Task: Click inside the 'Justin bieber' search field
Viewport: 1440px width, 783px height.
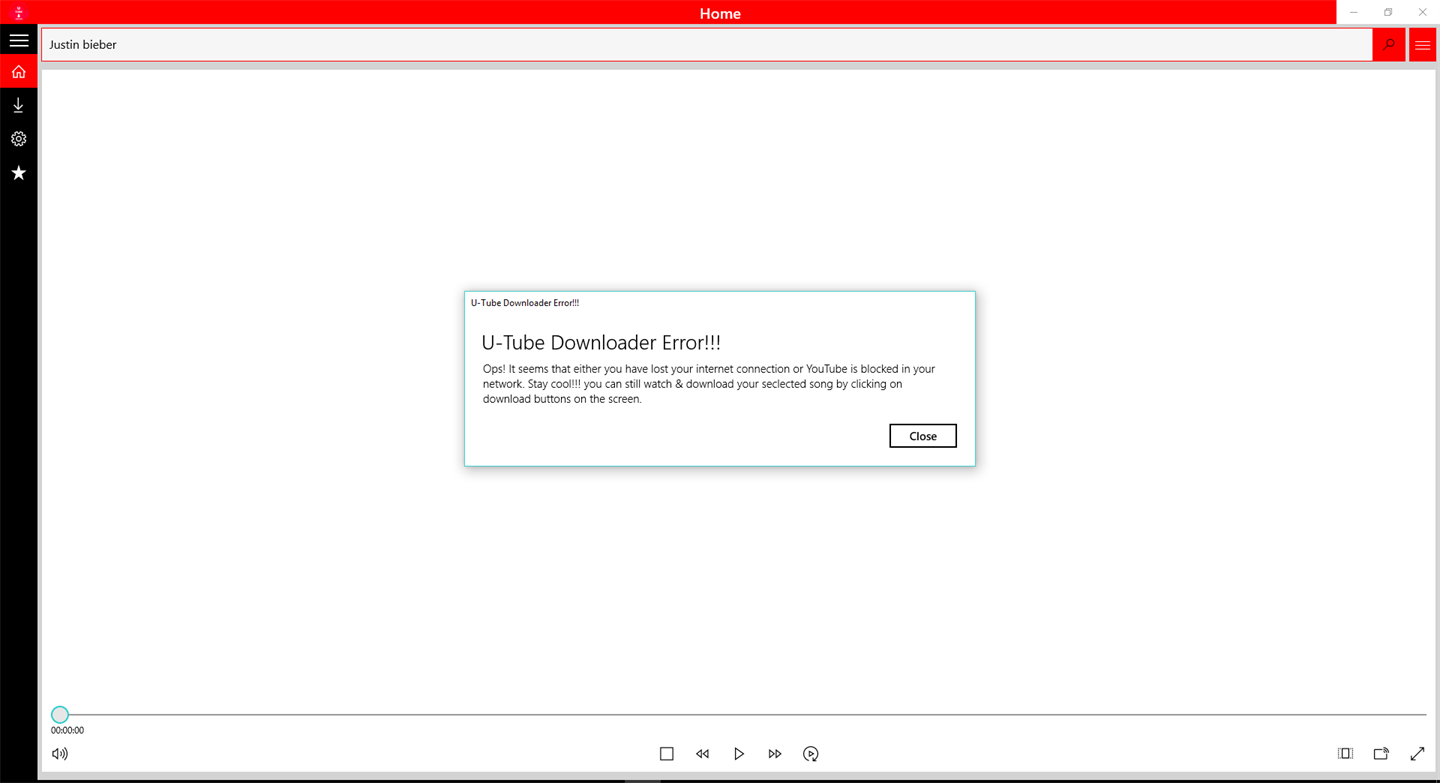Action: pos(707,45)
